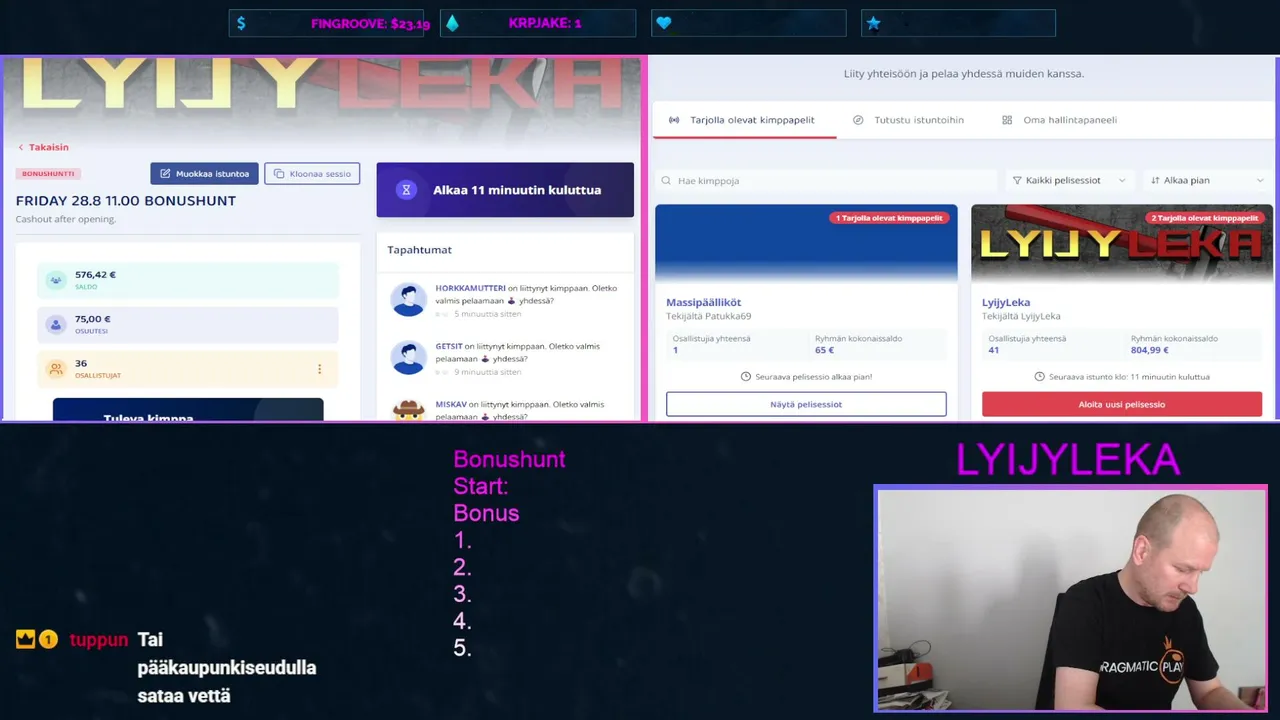The width and height of the screenshot is (1280, 720).
Task: Click the Alkaa 11 minuutin kuluttua banner
Action: click(x=505, y=190)
